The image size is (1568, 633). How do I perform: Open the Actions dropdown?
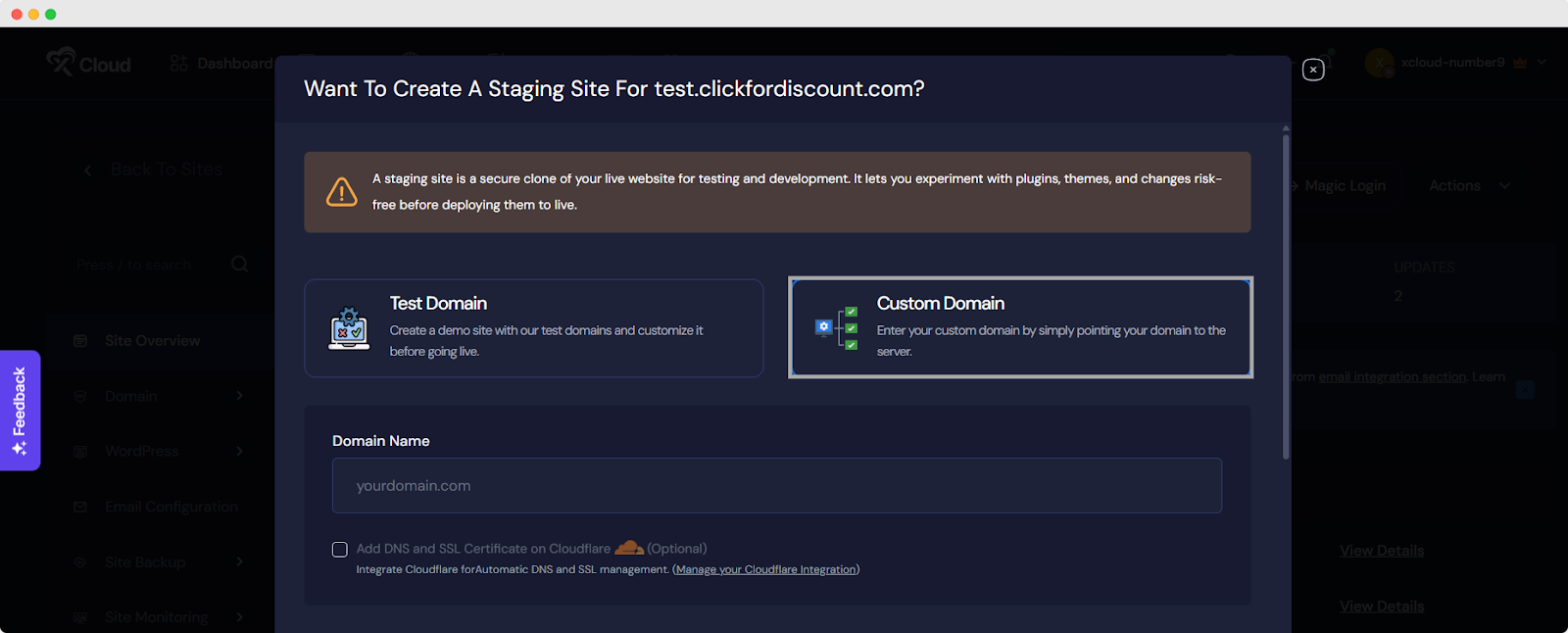tap(1468, 186)
